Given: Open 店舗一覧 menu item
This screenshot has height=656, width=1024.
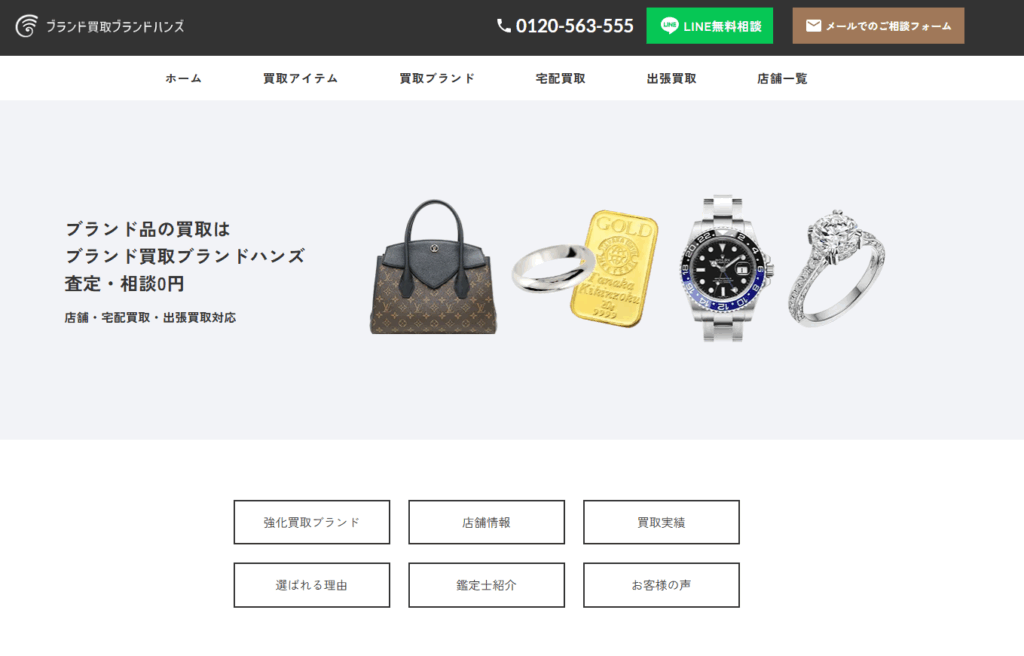Looking at the screenshot, I should pos(782,78).
